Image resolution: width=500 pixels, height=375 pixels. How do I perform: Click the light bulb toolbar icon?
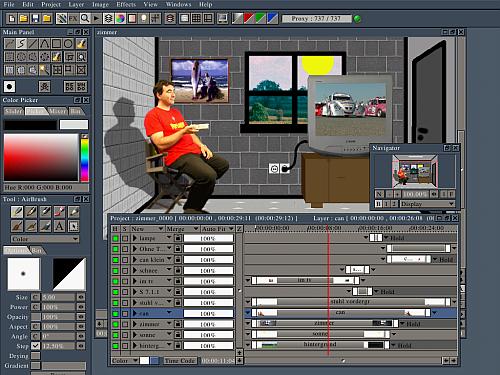point(144,18)
